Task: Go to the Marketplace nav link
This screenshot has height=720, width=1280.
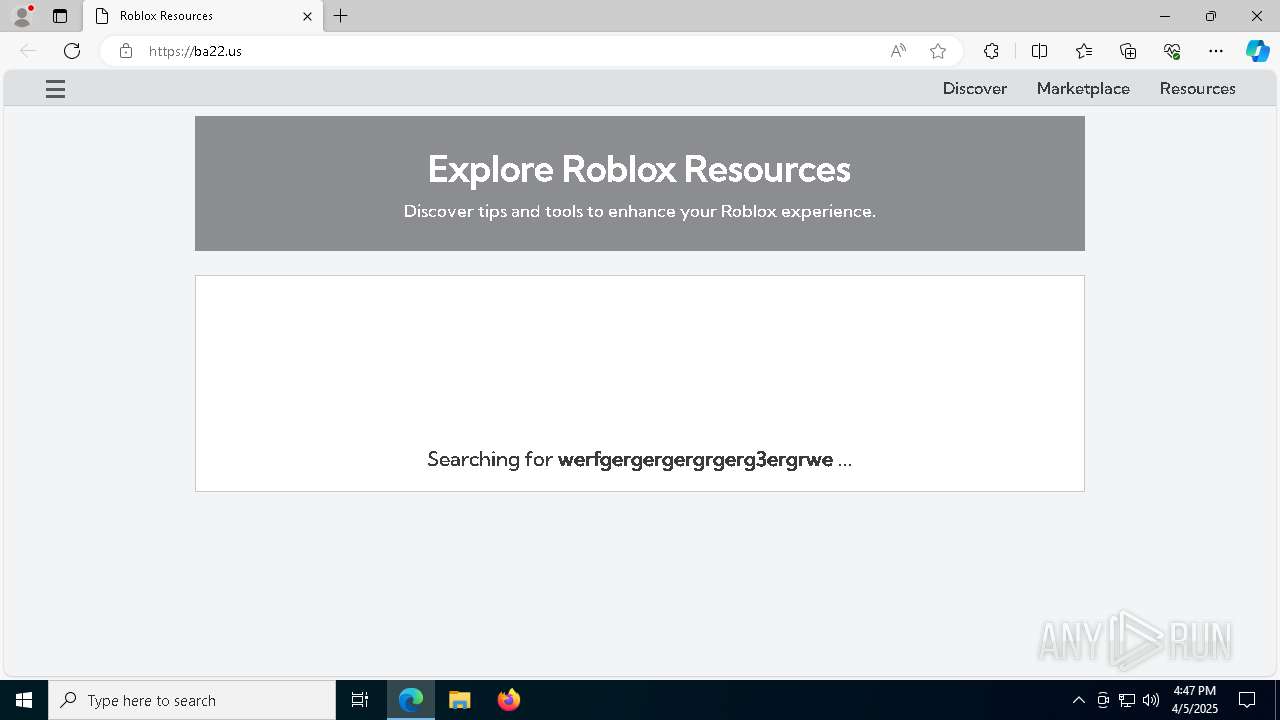Action: coord(1083,88)
